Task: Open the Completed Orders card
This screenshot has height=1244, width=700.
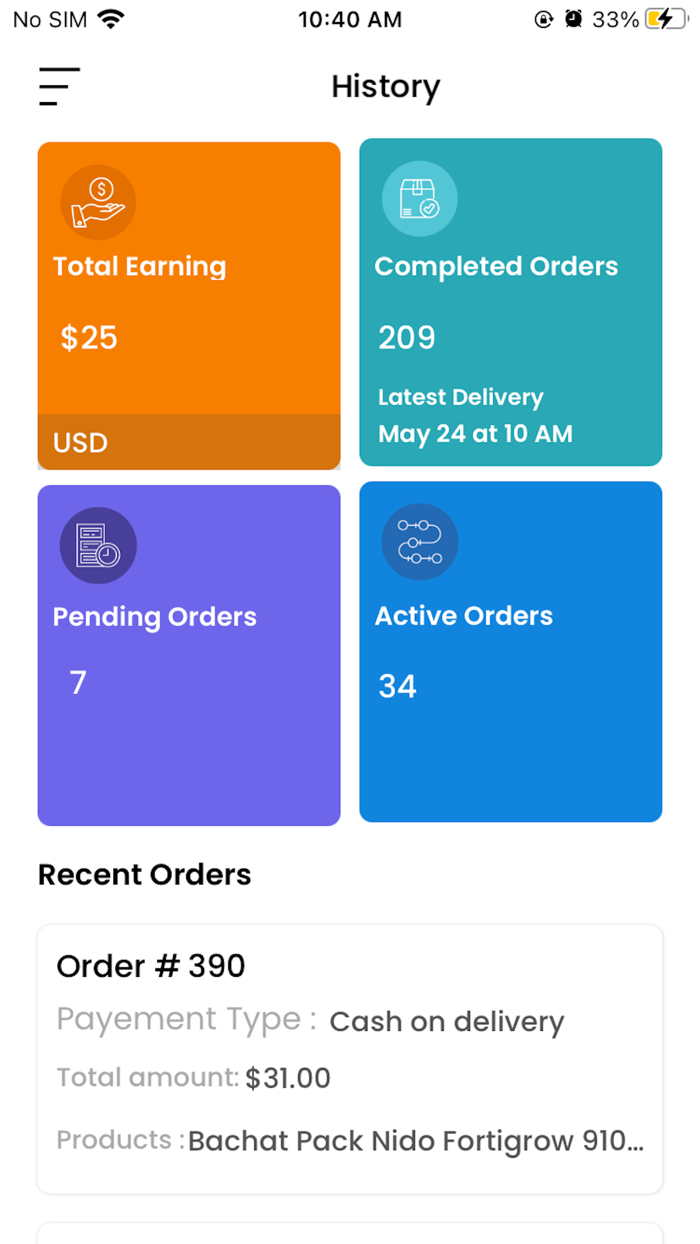Action: pyautogui.click(x=510, y=302)
